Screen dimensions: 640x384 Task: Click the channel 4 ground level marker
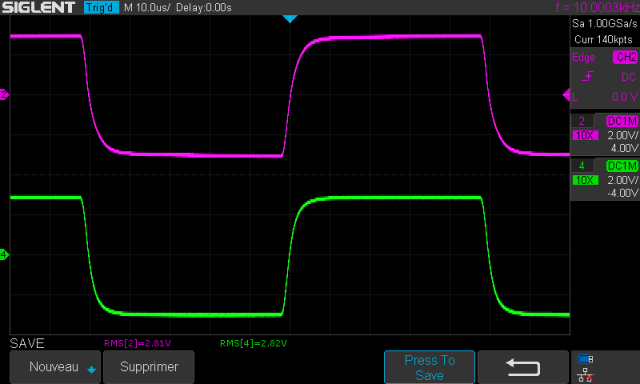[4, 255]
